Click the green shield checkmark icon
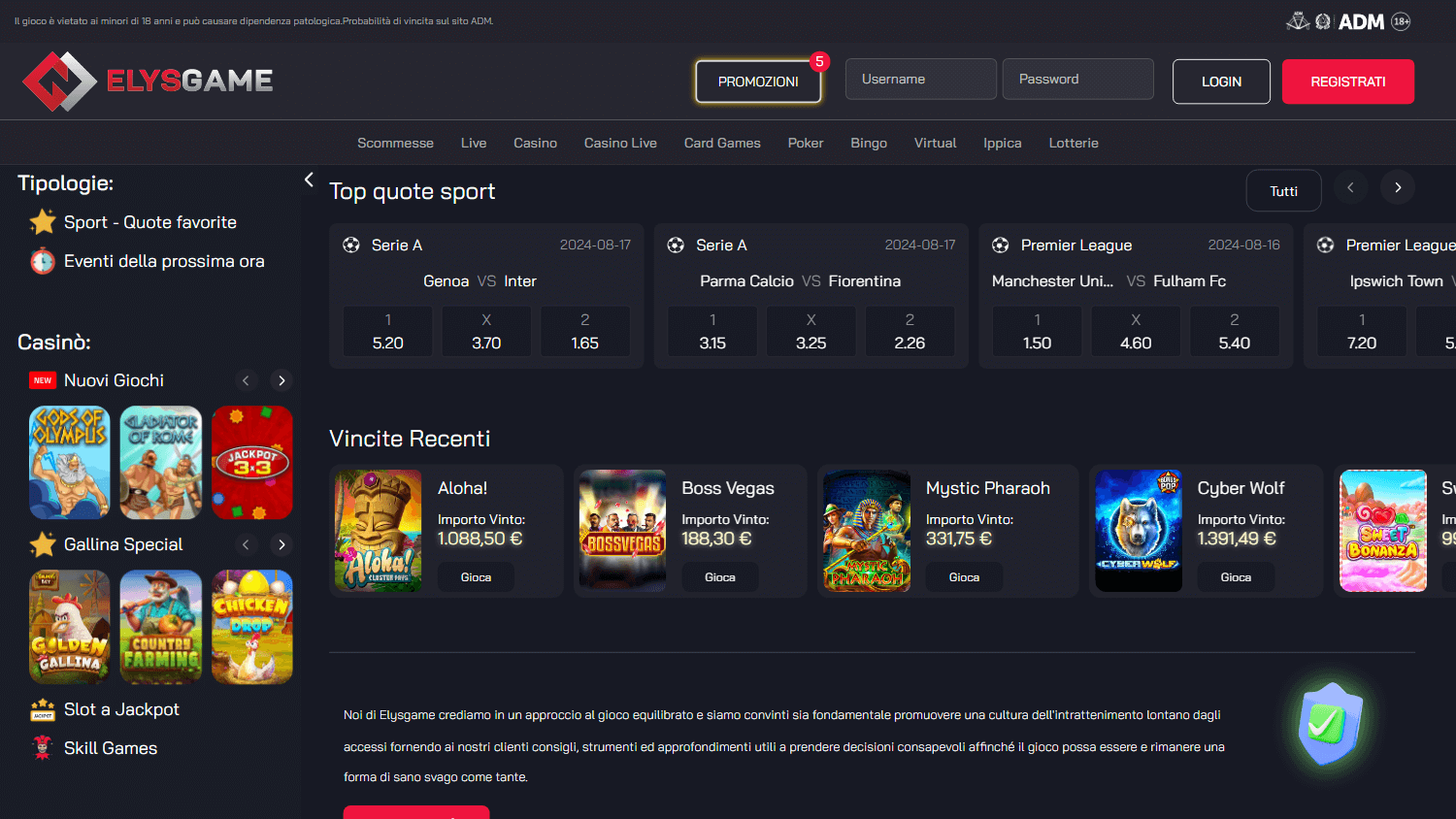Image resolution: width=1456 pixels, height=819 pixels. [1331, 724]
